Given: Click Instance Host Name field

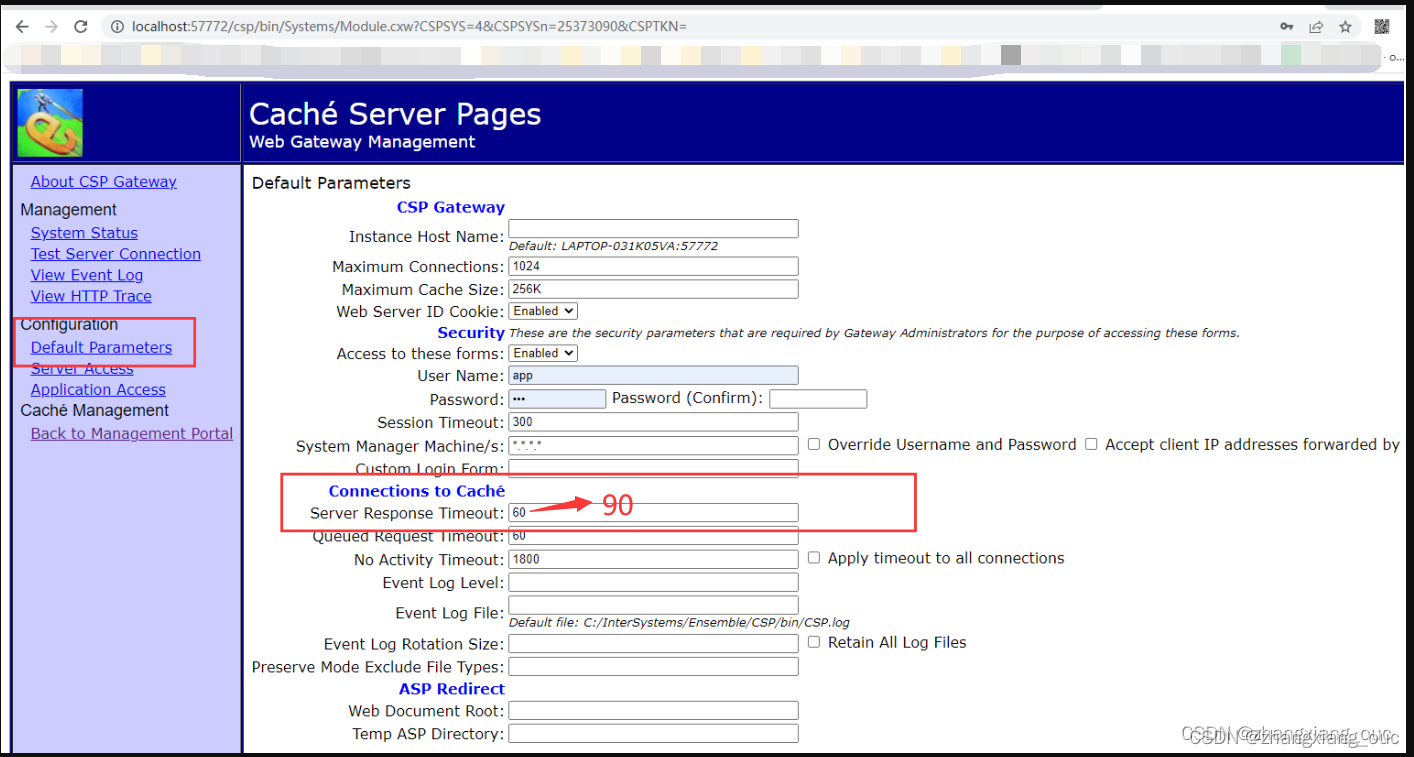Looking at the screenshot, I should coord(653,229).
